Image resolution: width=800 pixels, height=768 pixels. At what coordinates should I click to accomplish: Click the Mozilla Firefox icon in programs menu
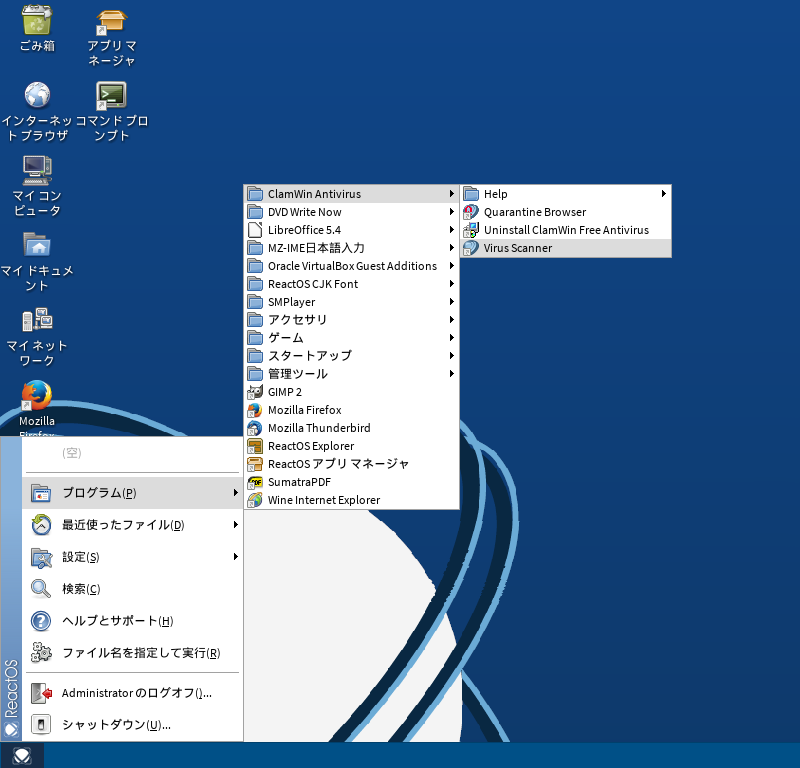[255, 410]
